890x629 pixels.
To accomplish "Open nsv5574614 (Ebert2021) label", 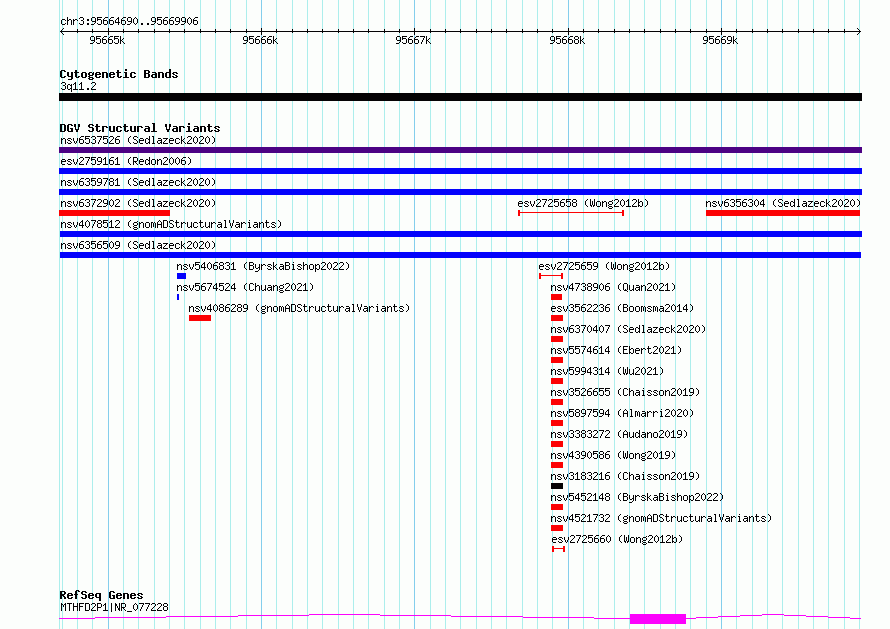I will coord(616,350).
